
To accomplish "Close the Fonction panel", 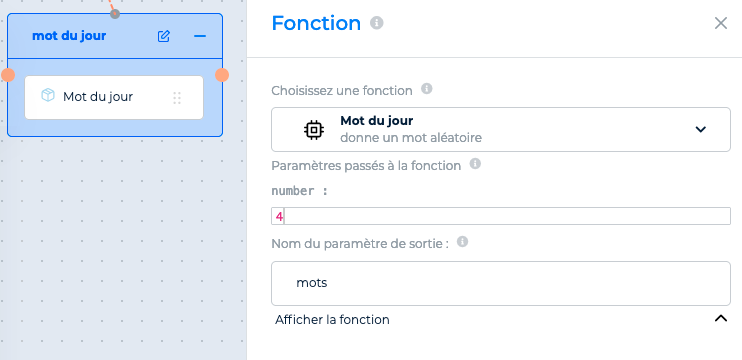I will point(720,23).
